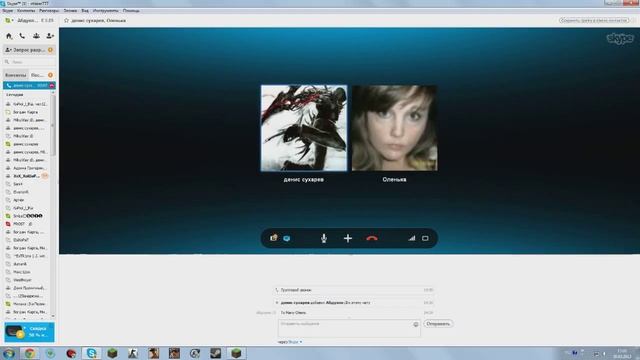Toggle full screen from the call bar

(x=425, y=238)
